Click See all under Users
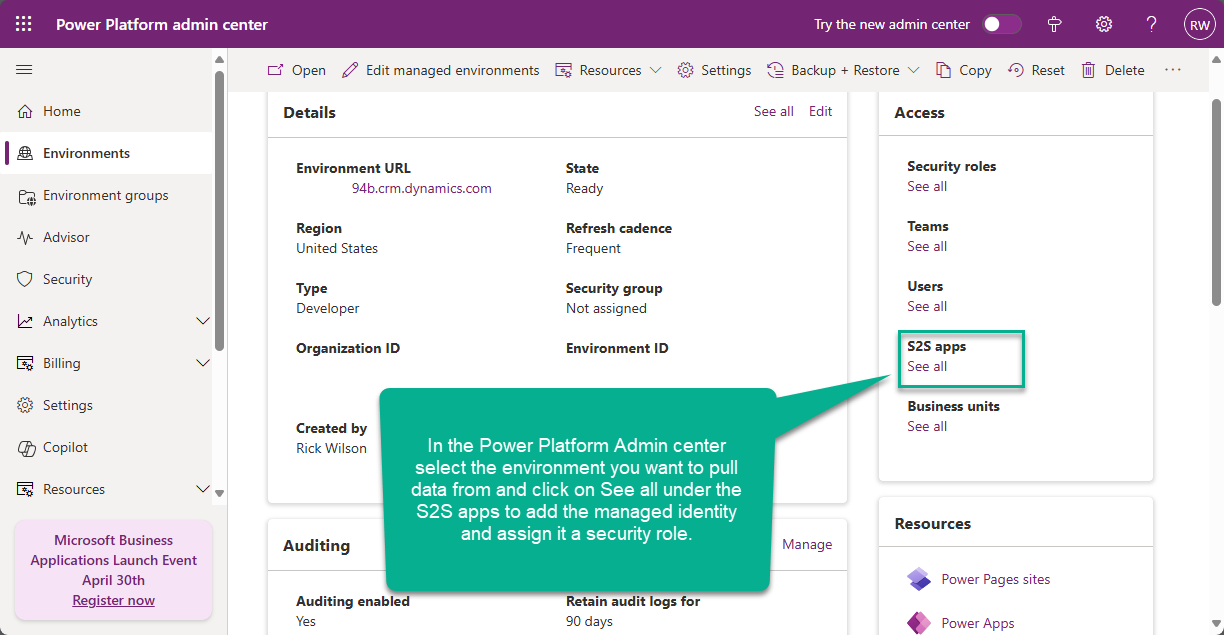1224x635 pixels. [927, 306]
